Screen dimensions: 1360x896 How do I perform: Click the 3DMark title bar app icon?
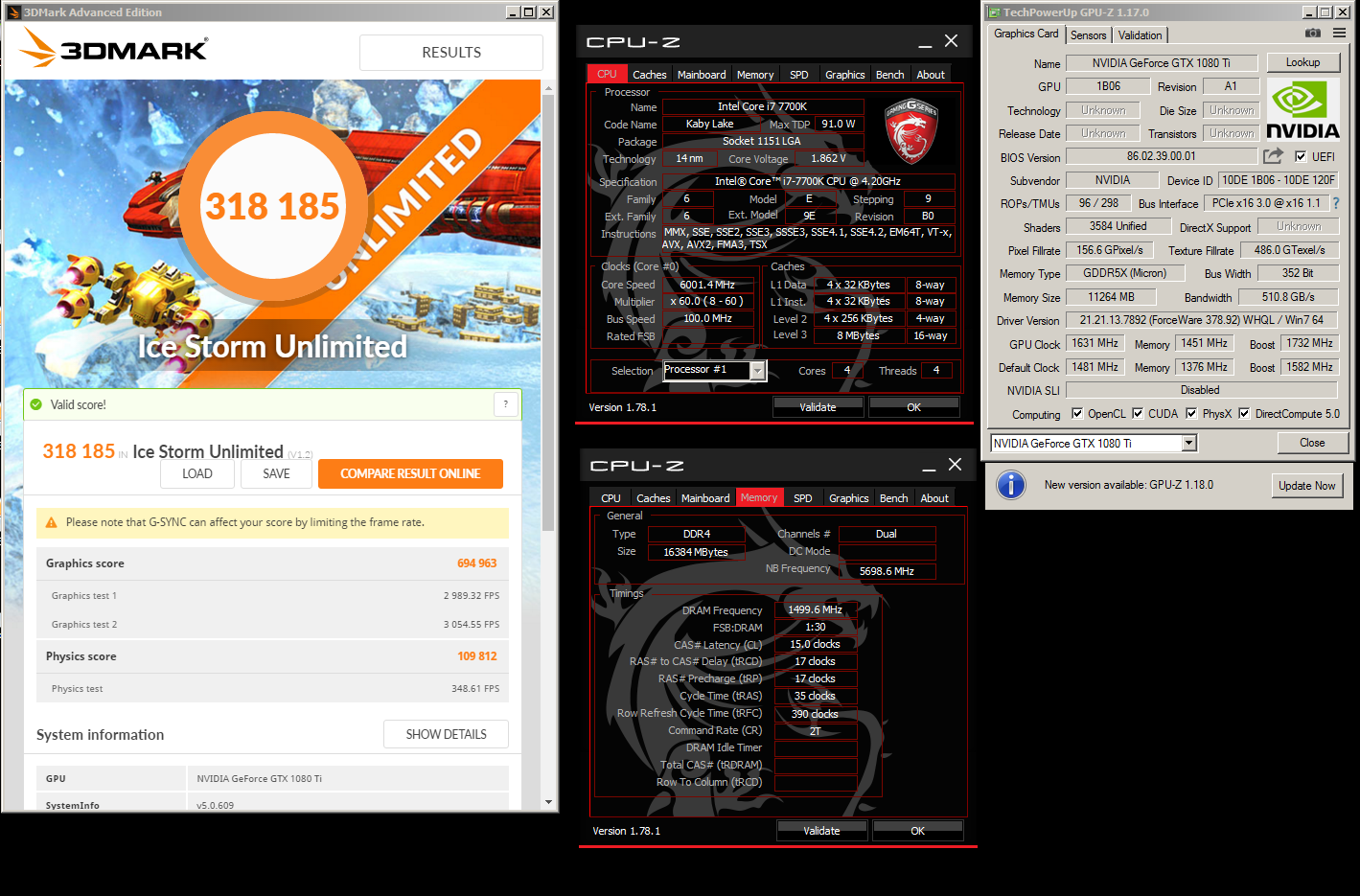pos(14,12)
